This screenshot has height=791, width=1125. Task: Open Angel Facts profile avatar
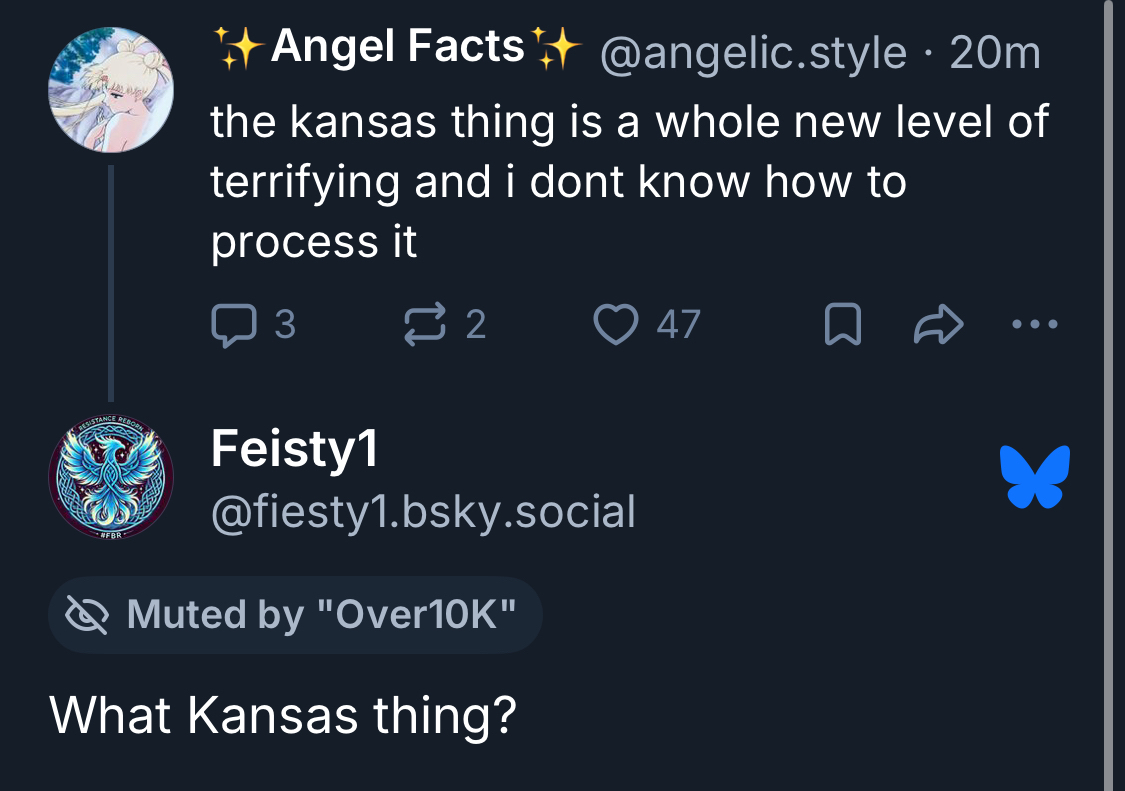pyautogui.click(x=111, y=90)
